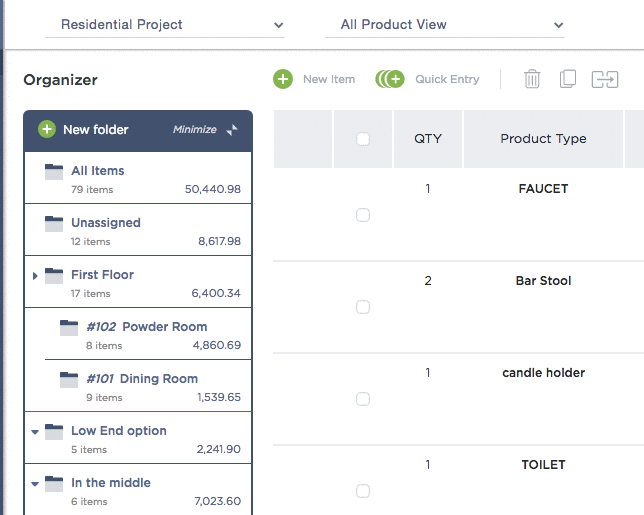Expand the First Floor folder arrow
Viewport: 644px width, 515px height.
pos(35,276)
